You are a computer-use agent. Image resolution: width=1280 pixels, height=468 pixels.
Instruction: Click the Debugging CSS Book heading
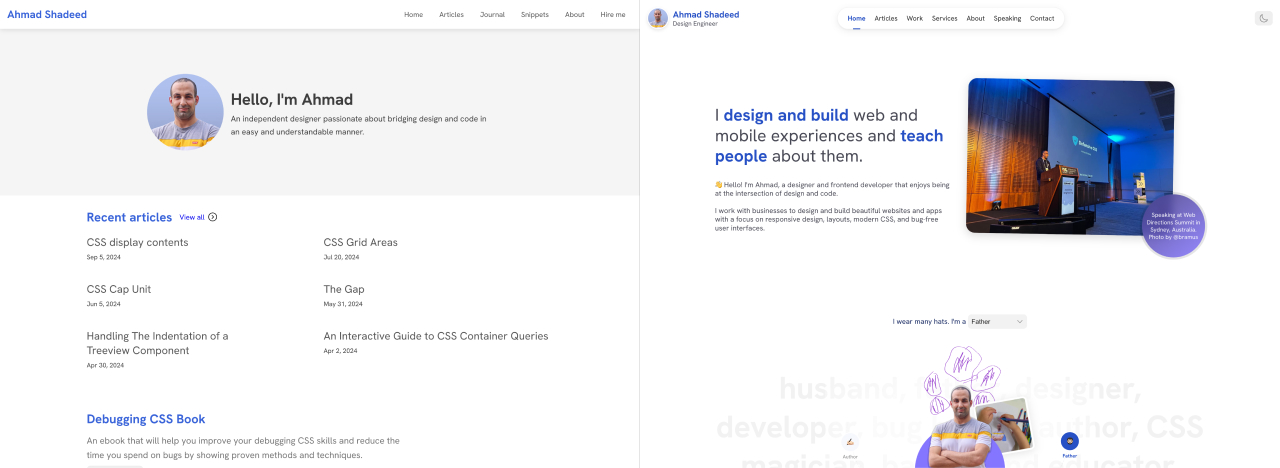pos(145,419)
